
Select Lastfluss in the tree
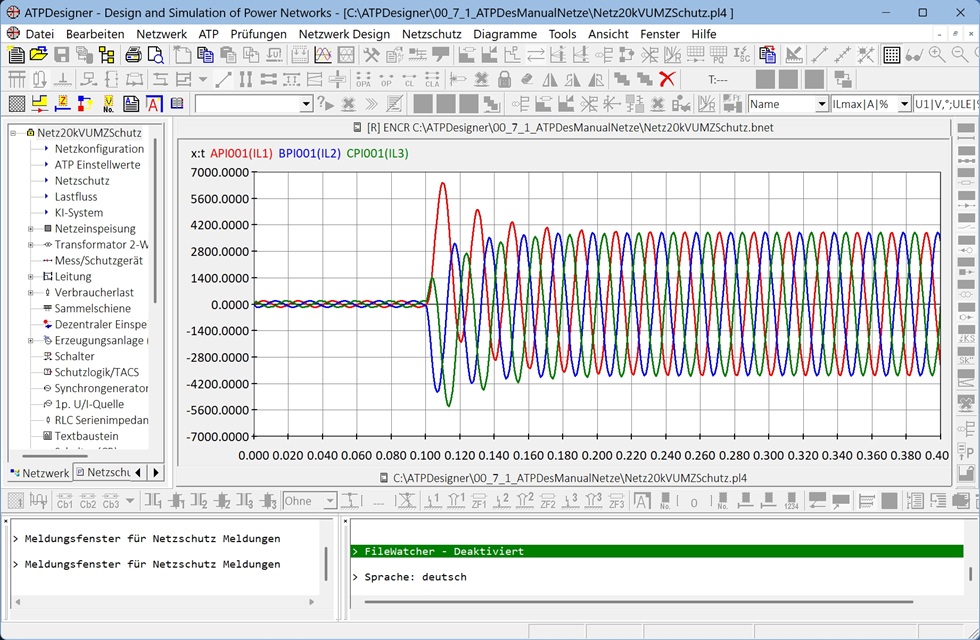point(78,197)
